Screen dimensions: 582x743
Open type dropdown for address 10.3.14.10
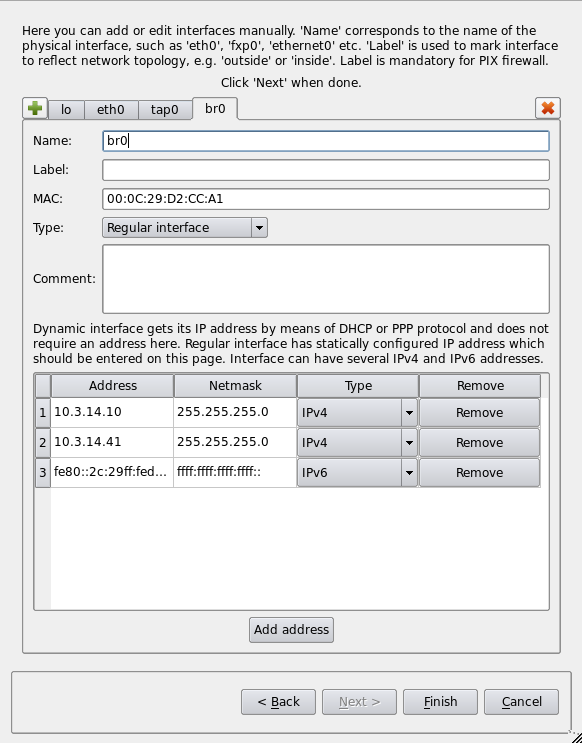[x=357, y=413]
